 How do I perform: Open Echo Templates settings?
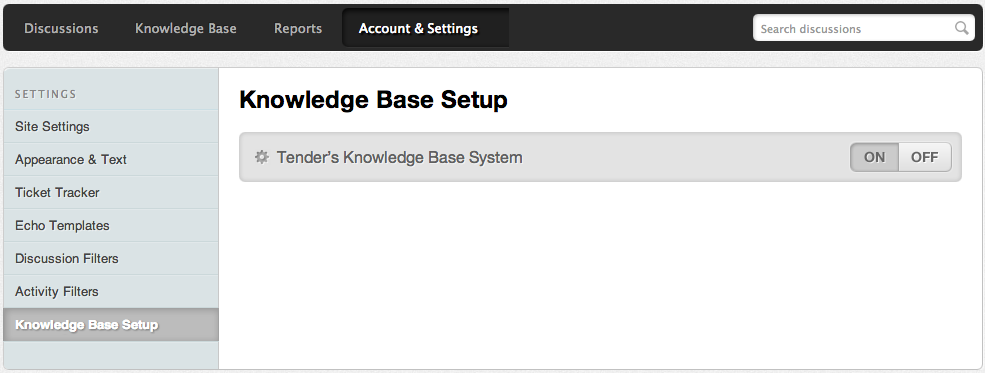coord(111,225)
